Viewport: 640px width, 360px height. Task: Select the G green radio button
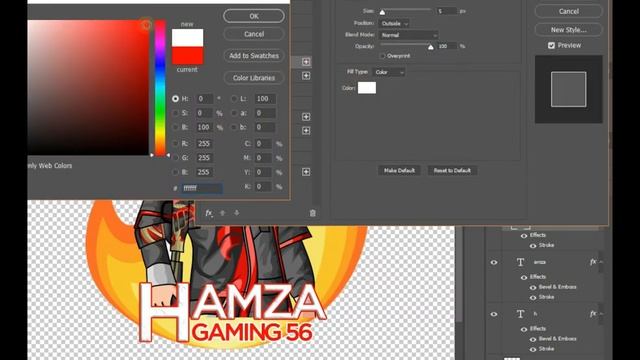click(x=176, y=158)
